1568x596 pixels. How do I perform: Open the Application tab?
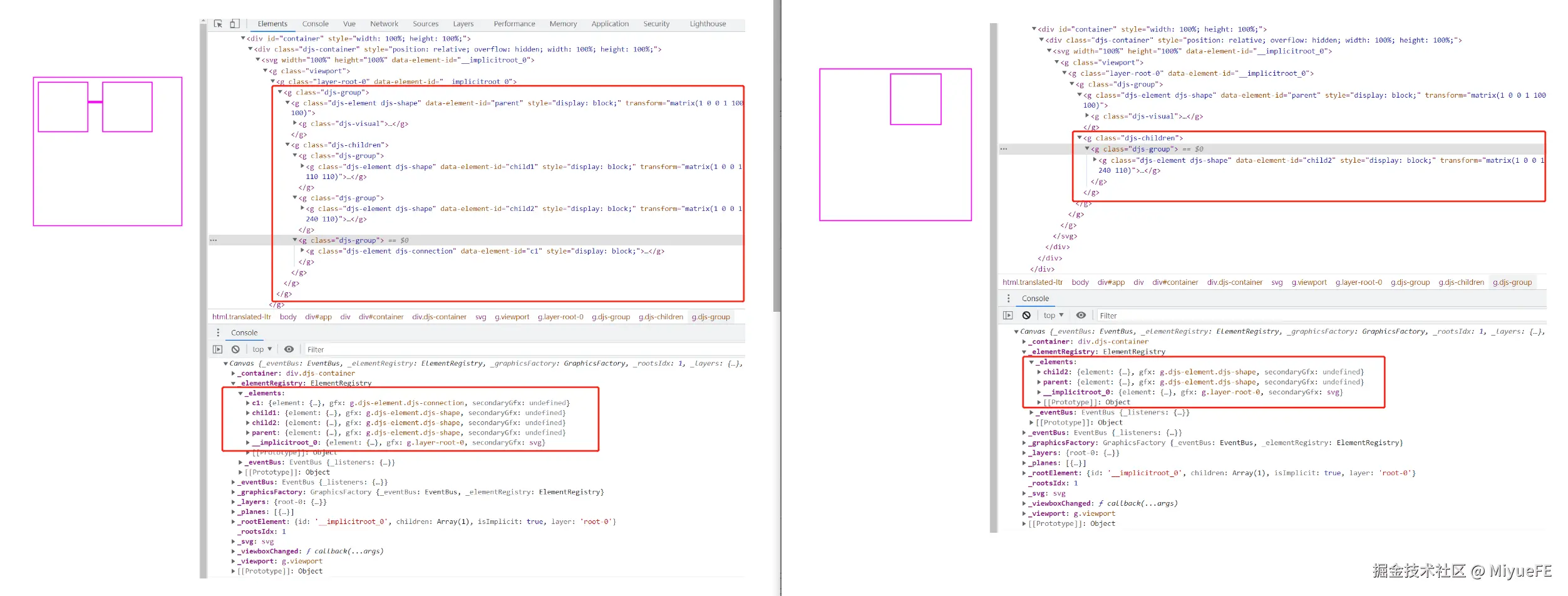(x=610, y=24)
